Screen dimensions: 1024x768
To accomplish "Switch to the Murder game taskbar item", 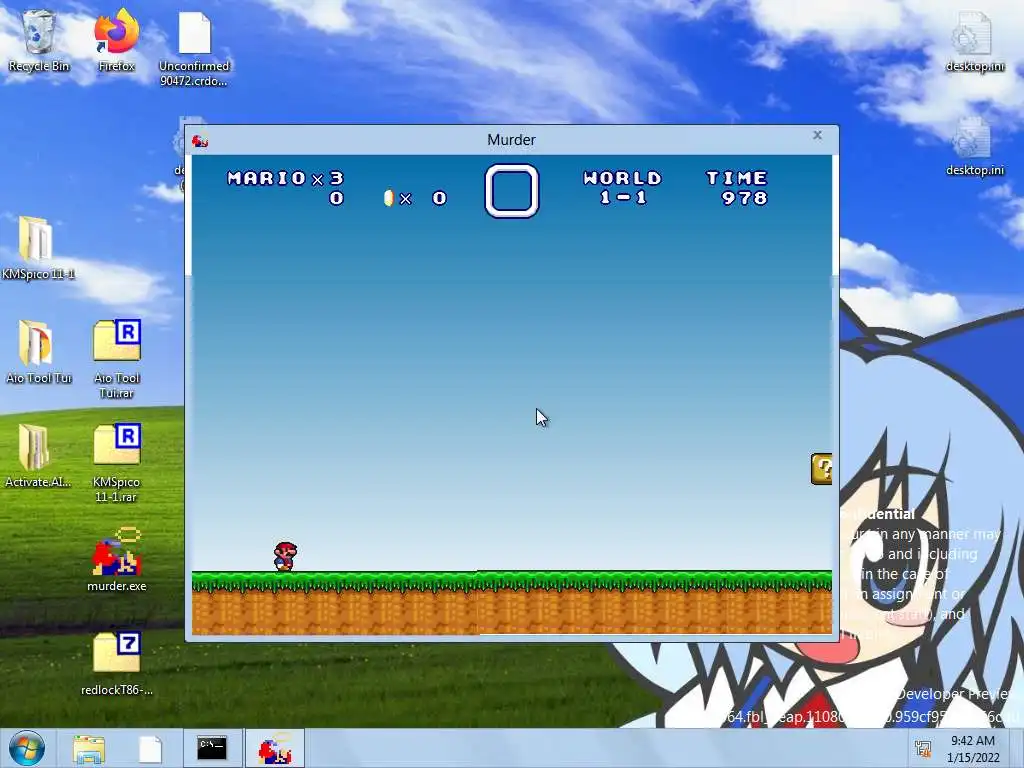I will click(x=275, y=748).
